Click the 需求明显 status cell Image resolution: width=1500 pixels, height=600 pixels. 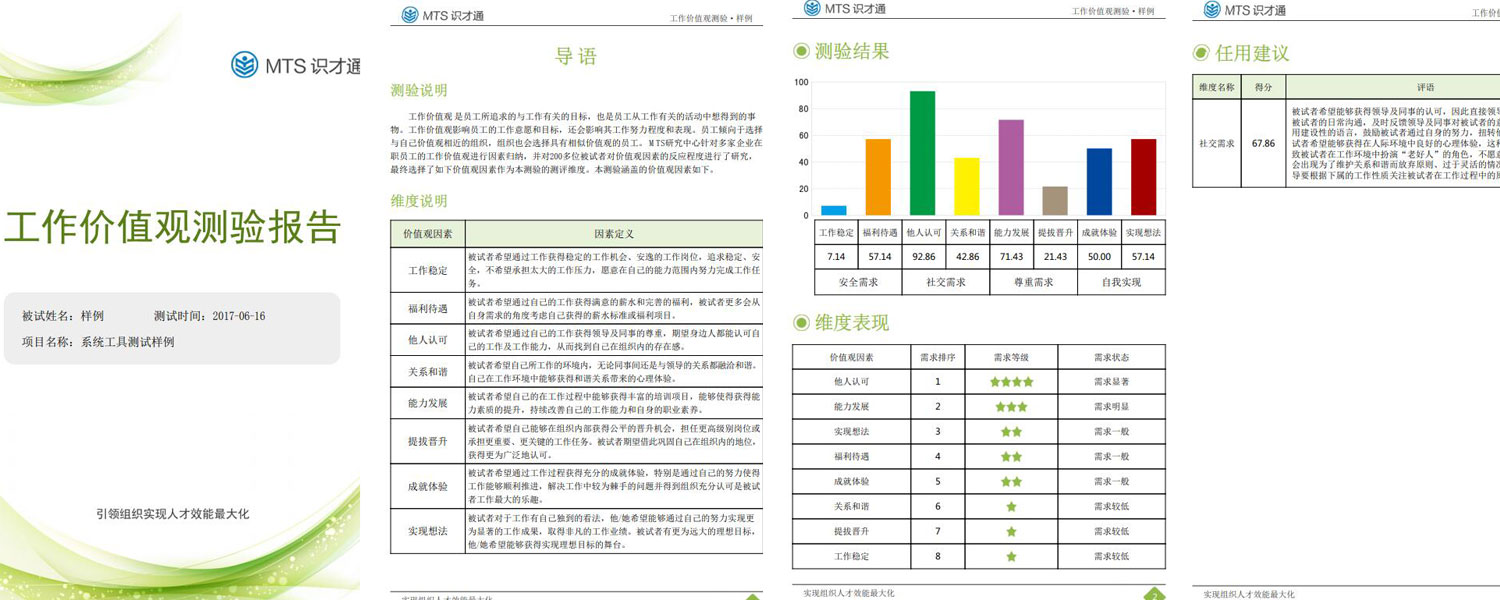pos(1111,407)
